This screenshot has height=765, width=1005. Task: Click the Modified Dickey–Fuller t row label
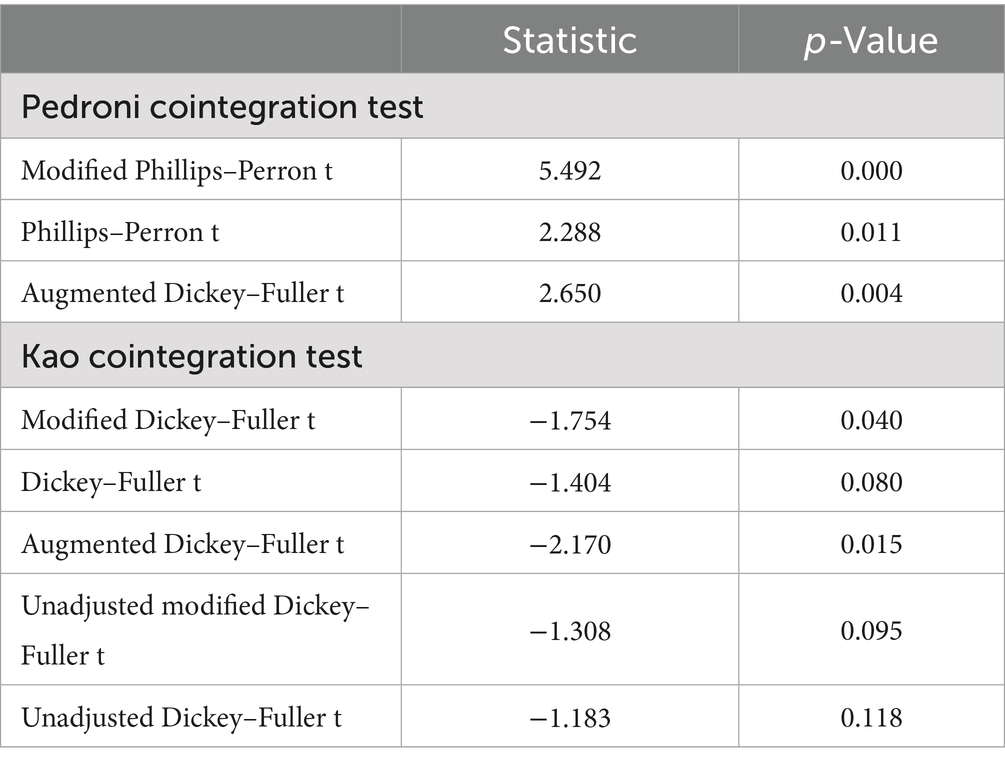tap(168, 420)
